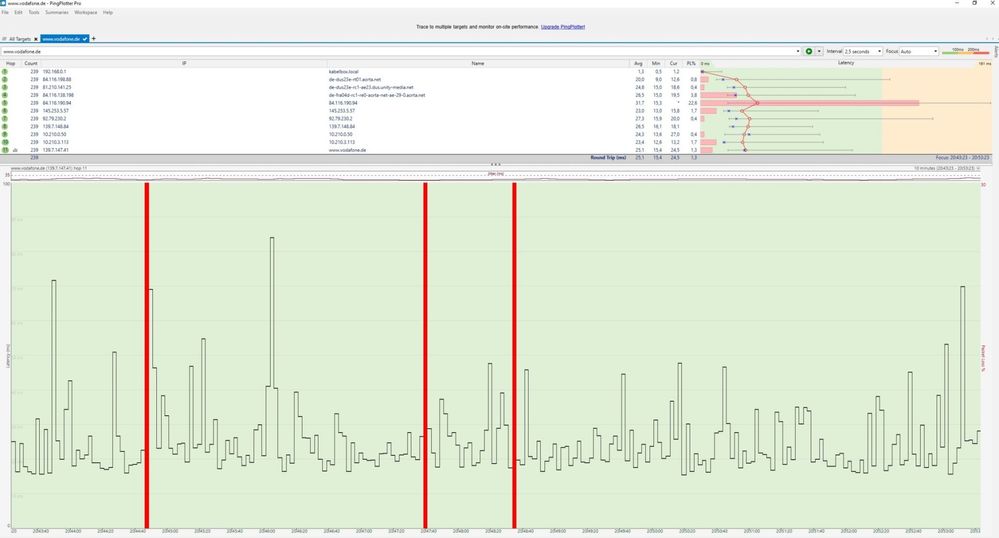Click the green start/pause trace button
Image resolution: width=999 pixels, height=538 pixels.
point(809,51)
